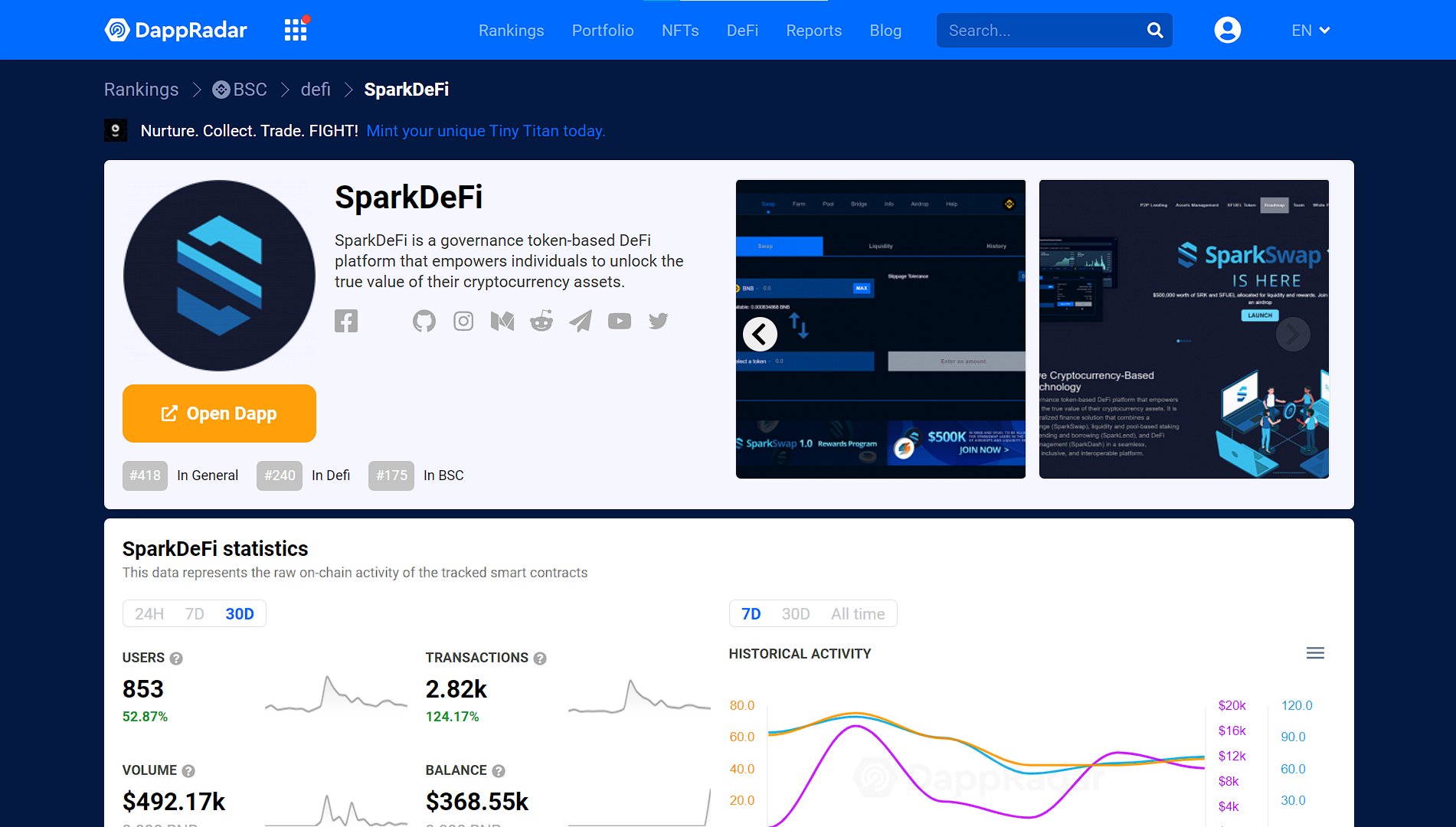
Task: Show previous screenshot with left arrow
Action: click(x=760, y=334)
